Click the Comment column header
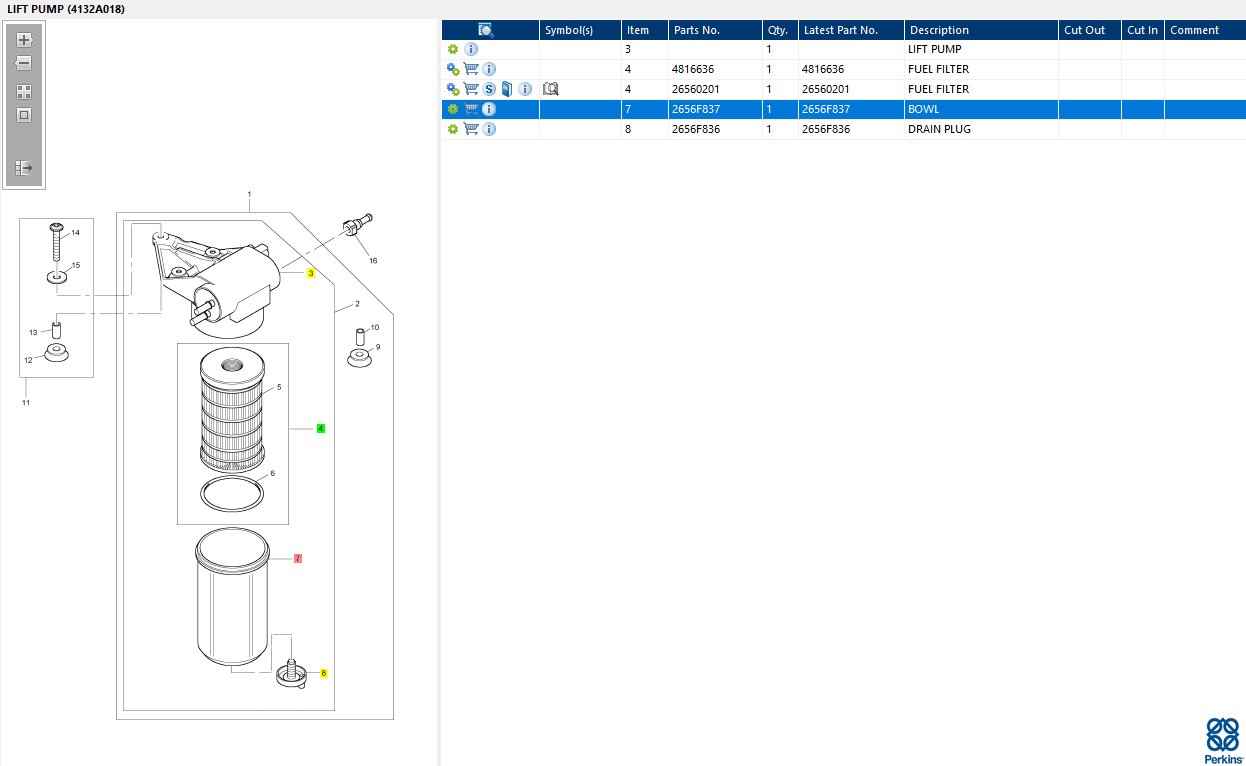 click(x=1205, y=30)
